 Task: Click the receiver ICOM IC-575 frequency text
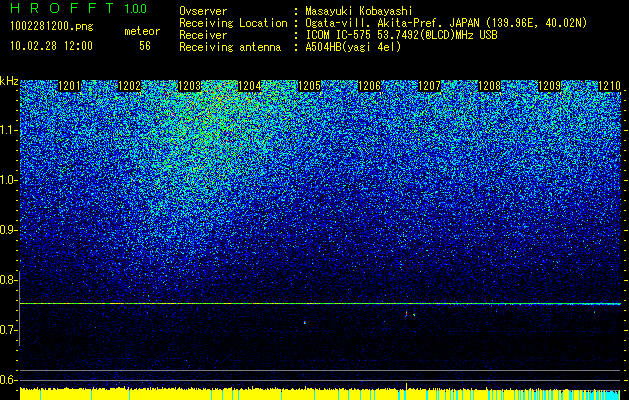tap(402, 35)
